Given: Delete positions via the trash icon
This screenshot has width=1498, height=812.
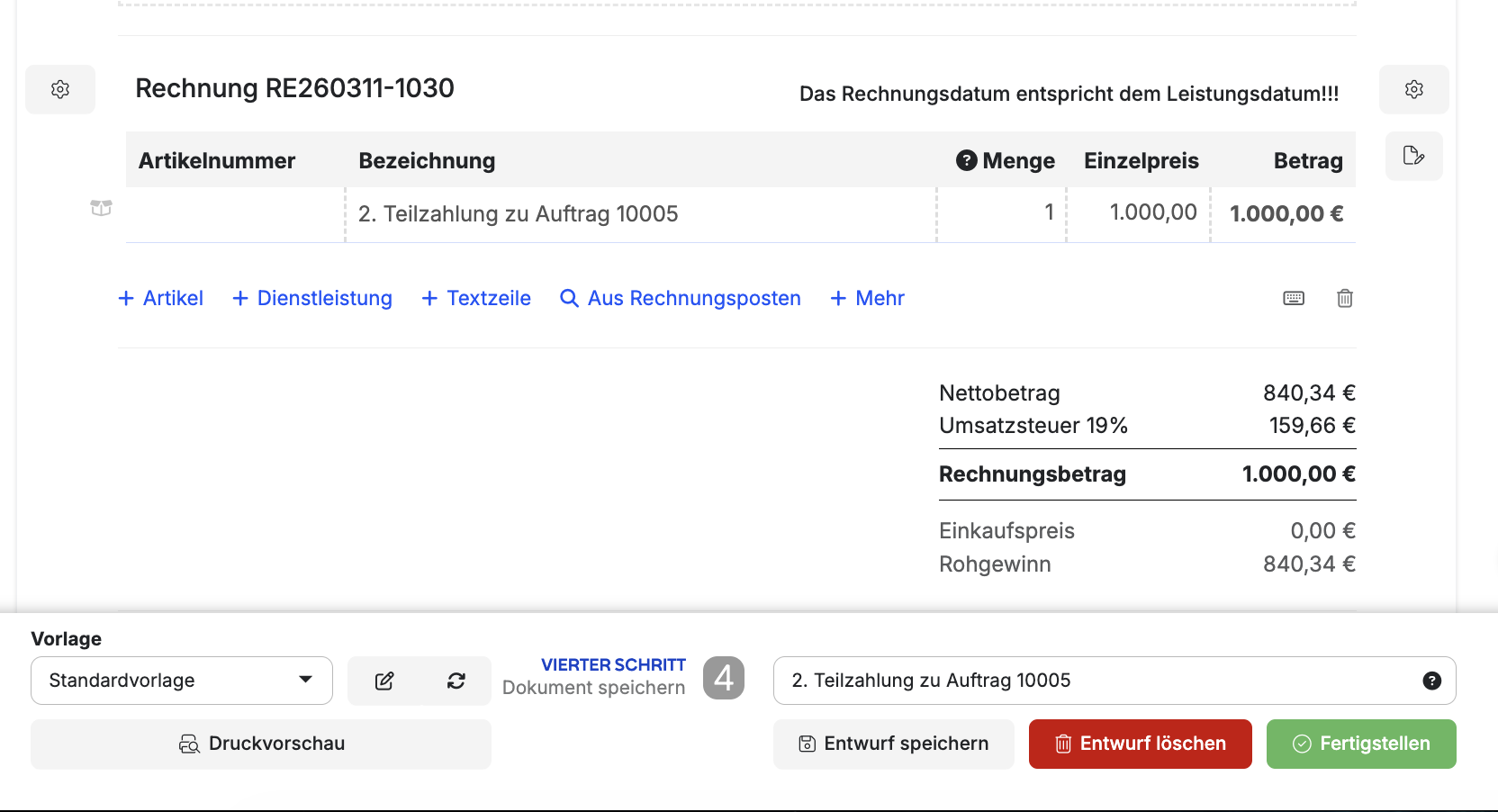Looking at the screenshot, I should pyautogui.click(x=1344, y=298).
